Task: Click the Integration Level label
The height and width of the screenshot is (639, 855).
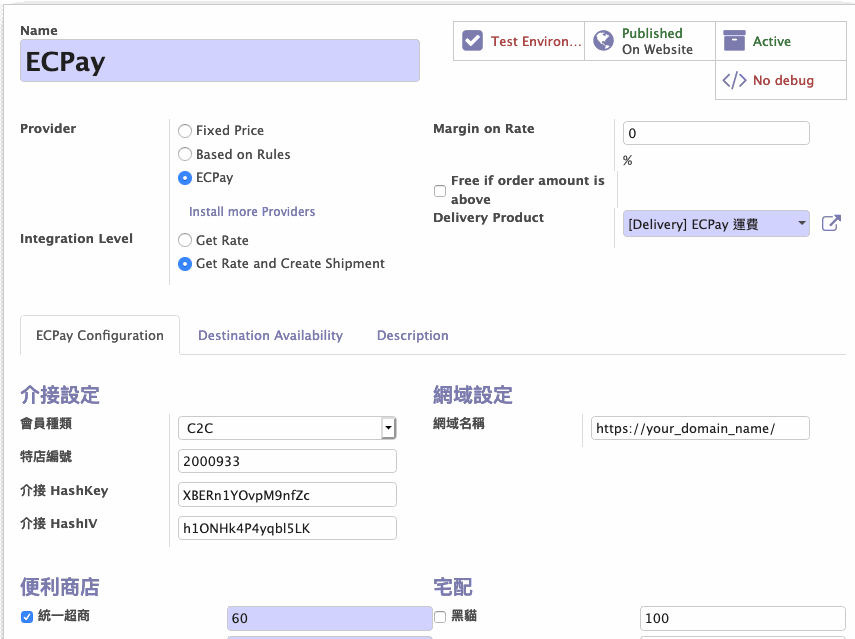Action: click(x=76, y=239)
